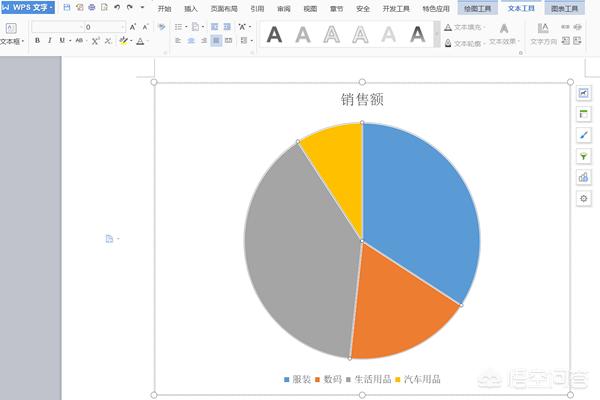Switch to the 视图 tab

(x=310, y=8)
